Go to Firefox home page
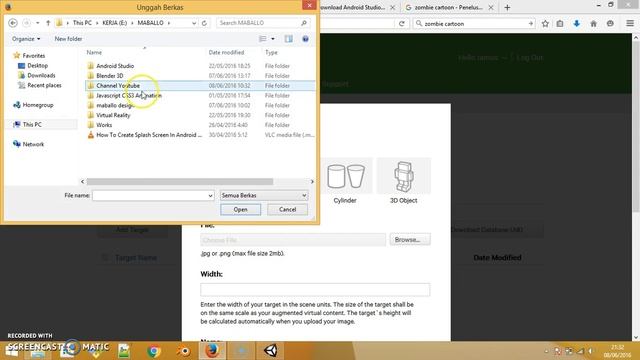640x360 pixels. [x=593, y=24]
